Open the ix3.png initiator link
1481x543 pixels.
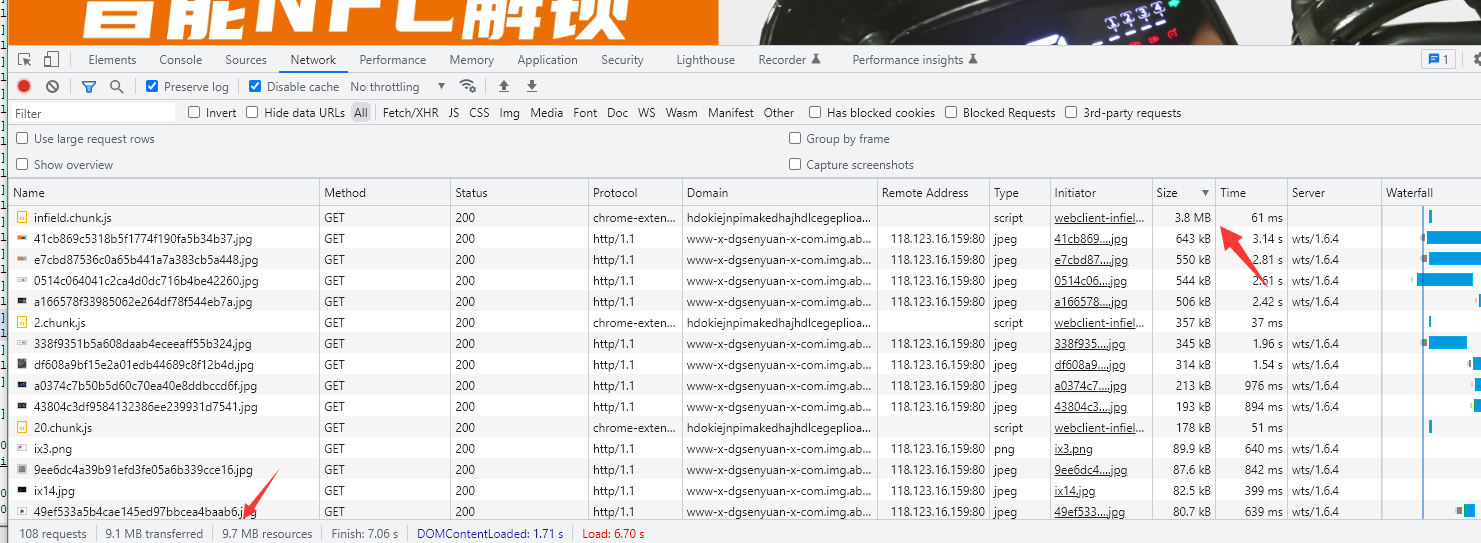1073,449
